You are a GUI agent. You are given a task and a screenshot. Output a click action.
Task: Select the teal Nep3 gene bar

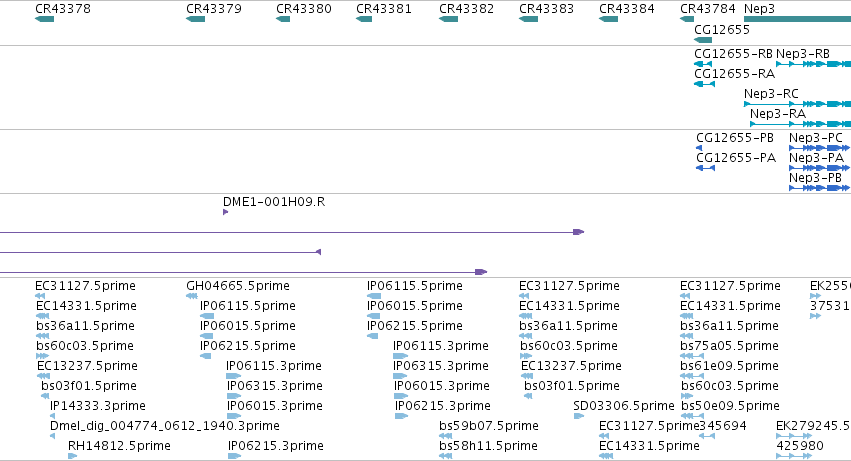click(x=797, y=19)
